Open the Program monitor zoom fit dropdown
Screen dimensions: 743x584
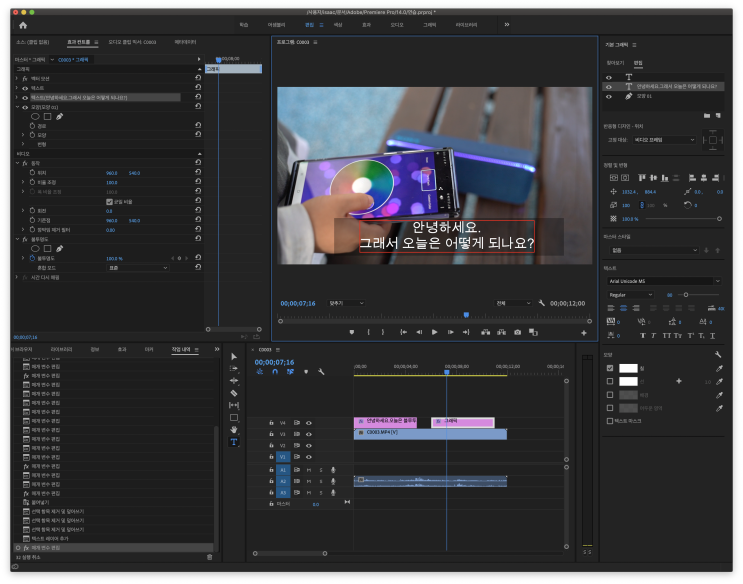pos(346,303)
